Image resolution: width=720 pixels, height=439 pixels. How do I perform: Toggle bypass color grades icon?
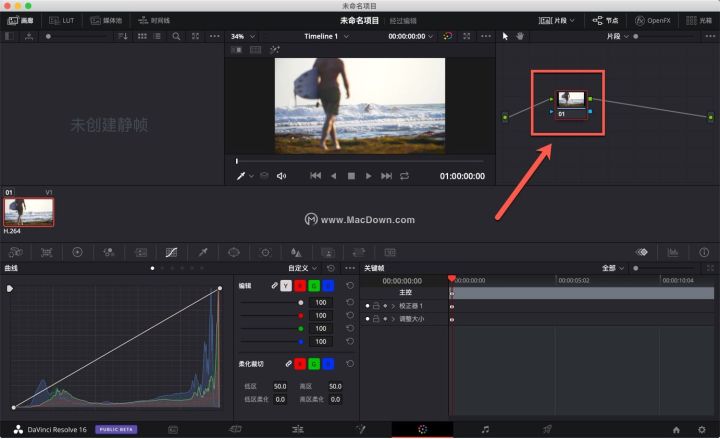[448, 36]
